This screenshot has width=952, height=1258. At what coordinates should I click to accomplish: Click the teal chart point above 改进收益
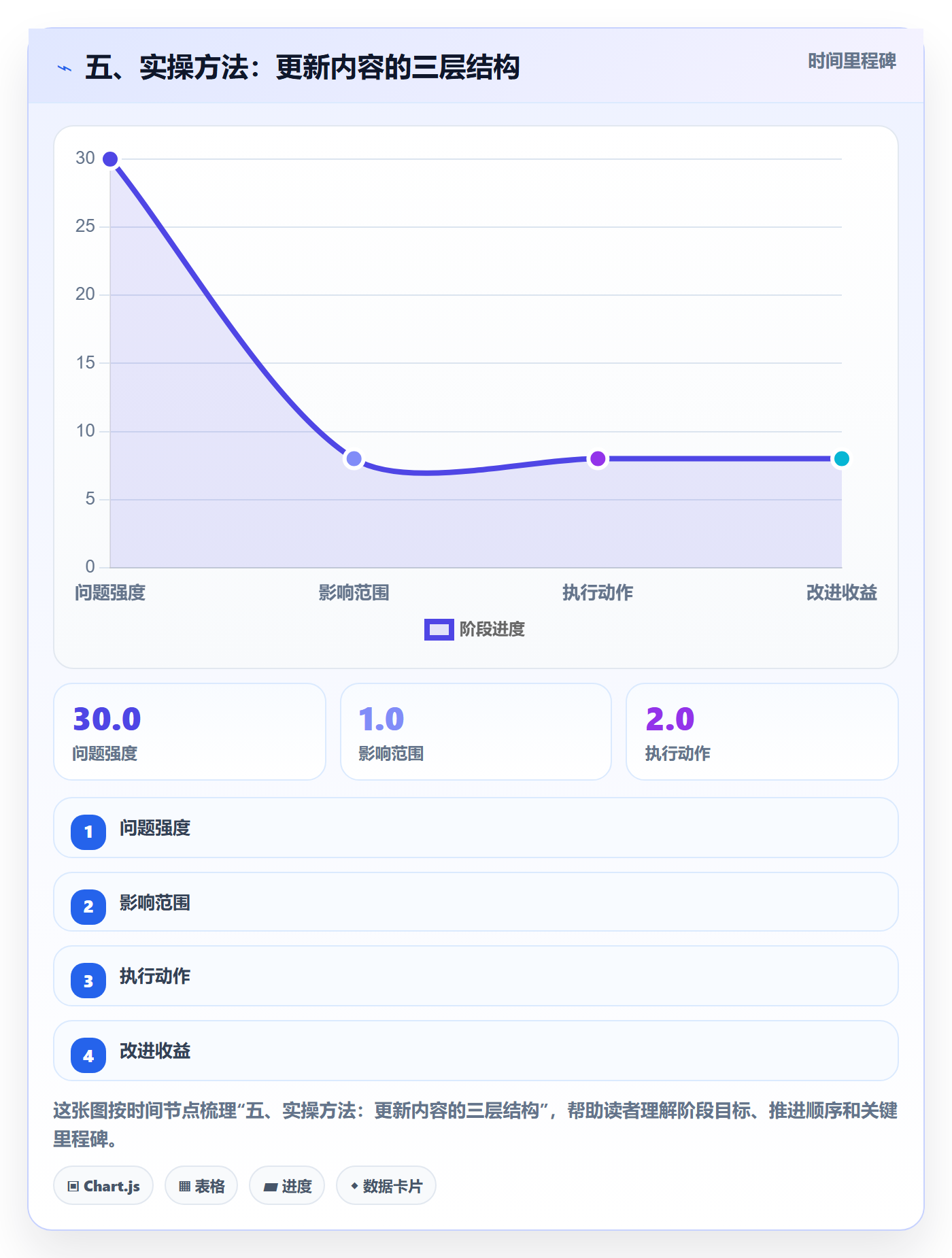tap(841, 459)
